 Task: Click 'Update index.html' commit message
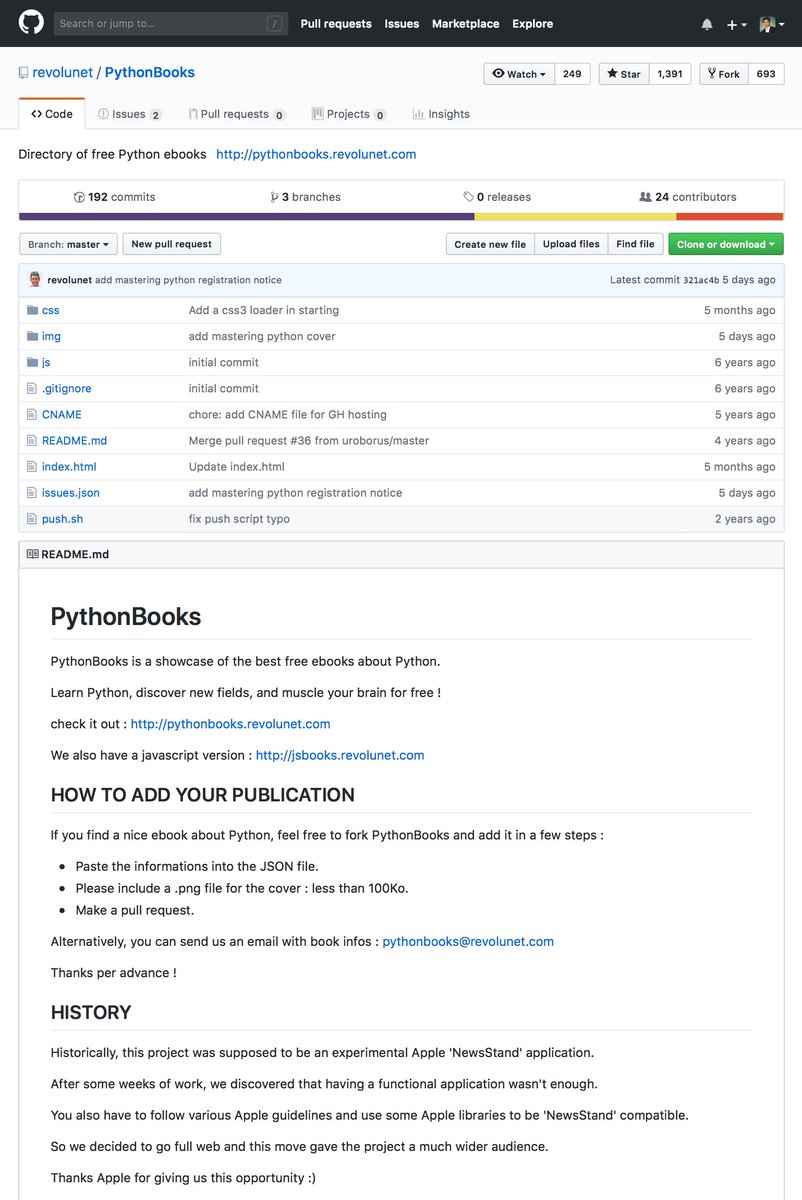point(237,466)
